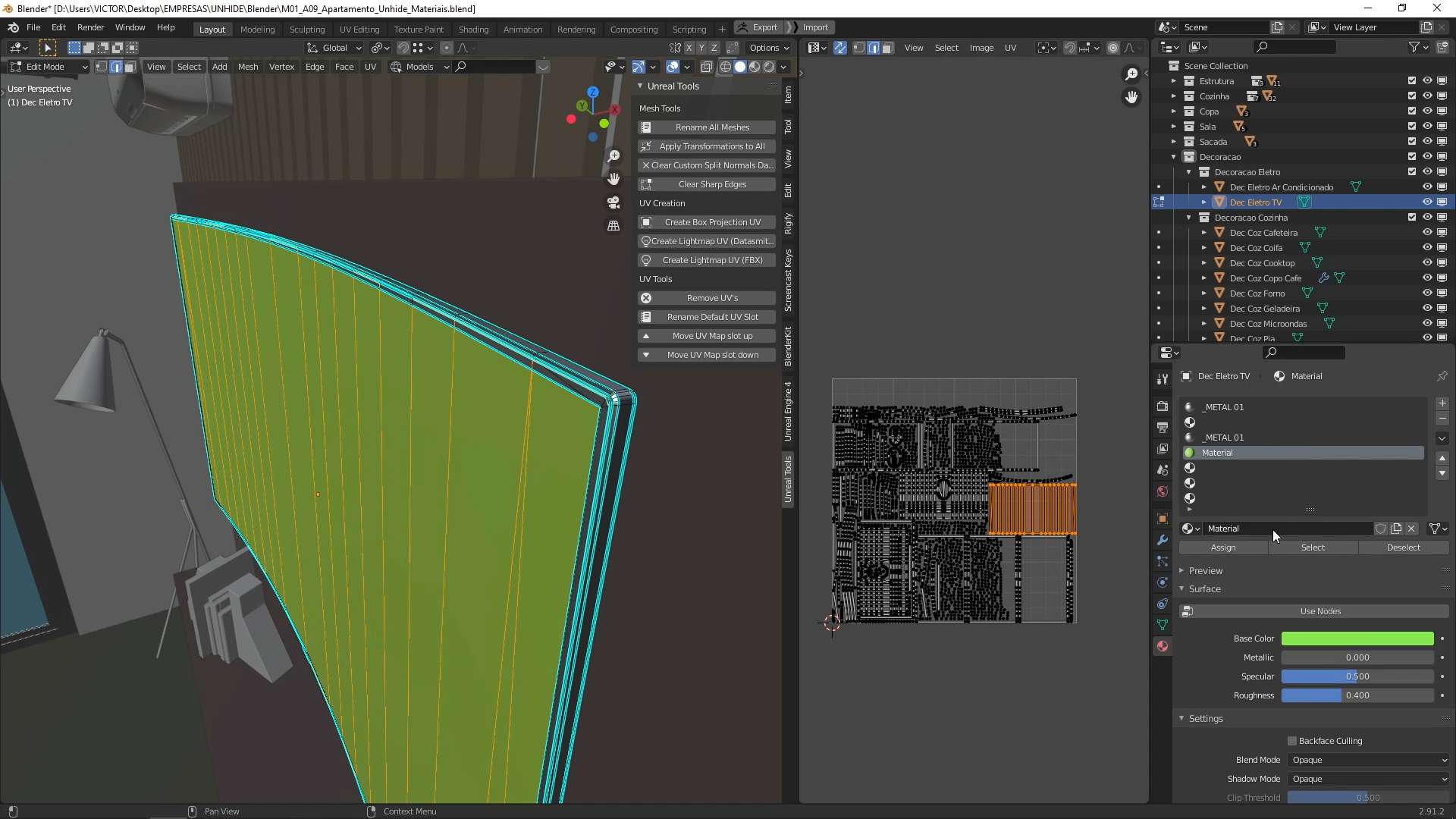The width and height of the screenshot is (1456, 819).
Task: Click the Roughness value input field
Action: pyautogui.click(x=1357, y=694)
